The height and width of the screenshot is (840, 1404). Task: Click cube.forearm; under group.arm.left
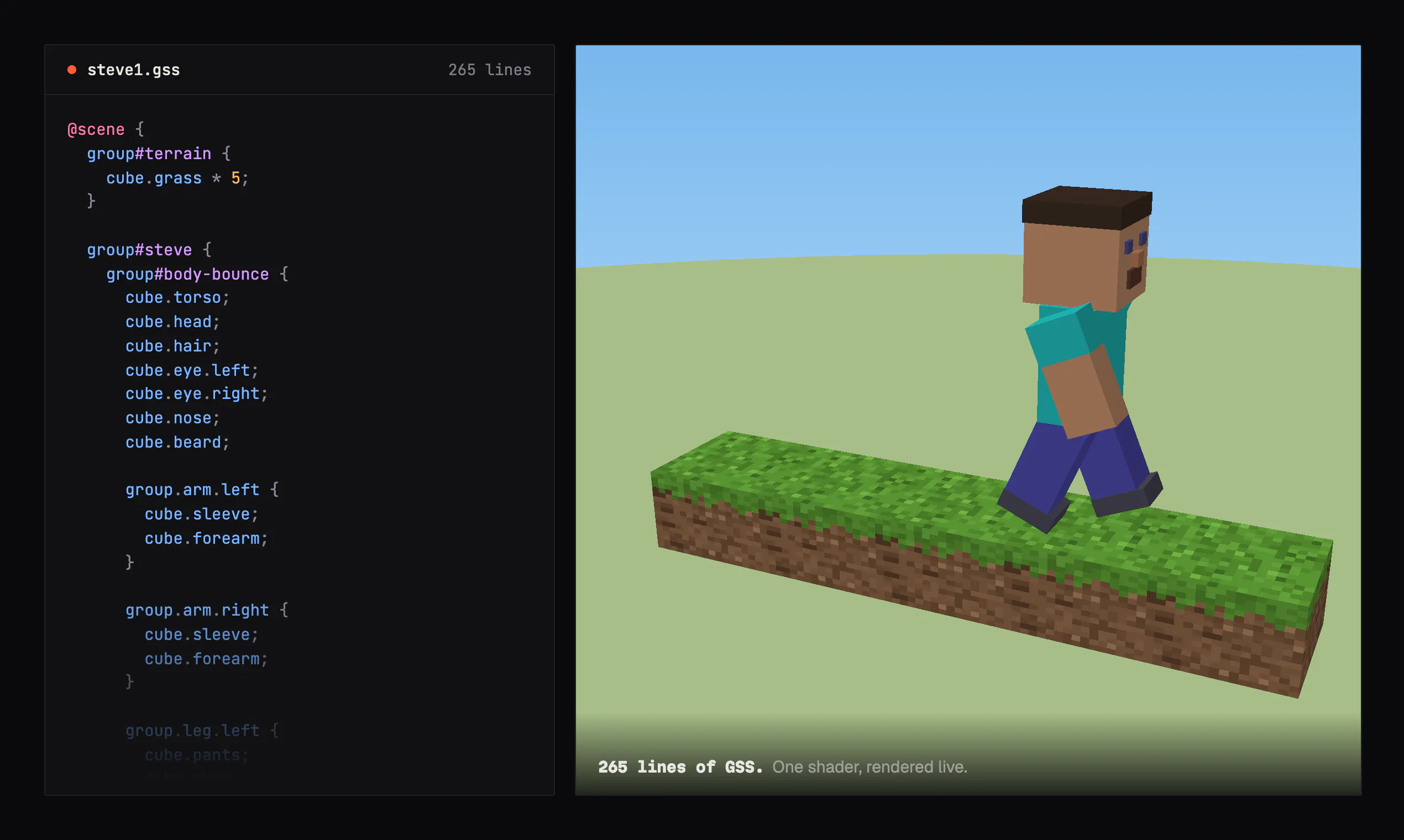pos(206,538)
